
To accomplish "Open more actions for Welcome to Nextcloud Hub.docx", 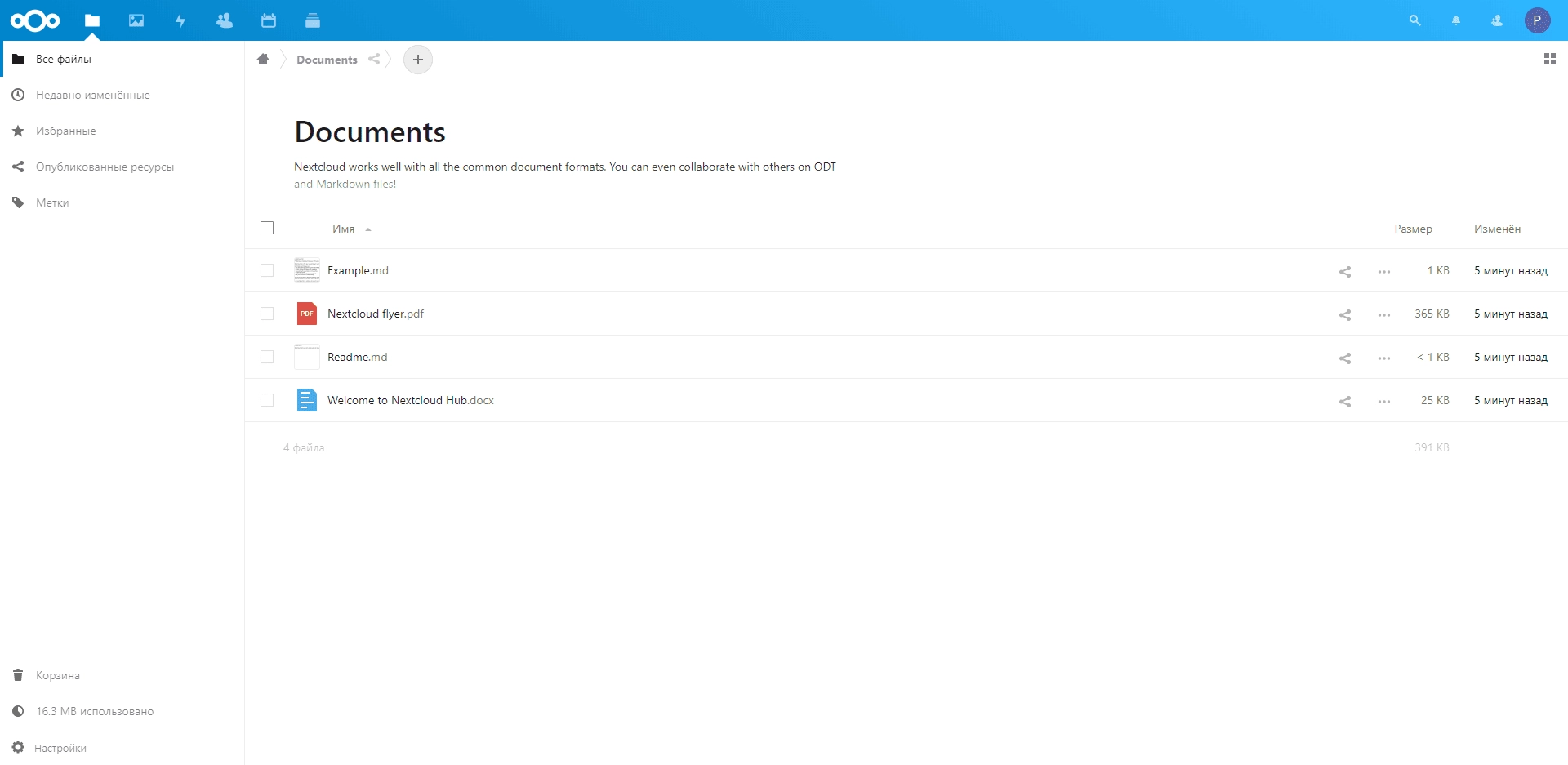I will [1384, 401].
